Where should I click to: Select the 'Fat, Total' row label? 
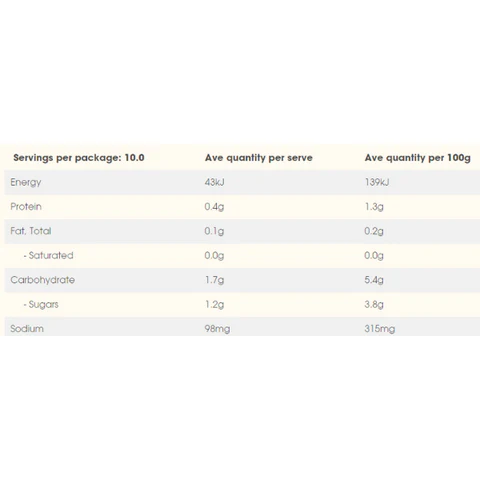[x=31, y=231]
